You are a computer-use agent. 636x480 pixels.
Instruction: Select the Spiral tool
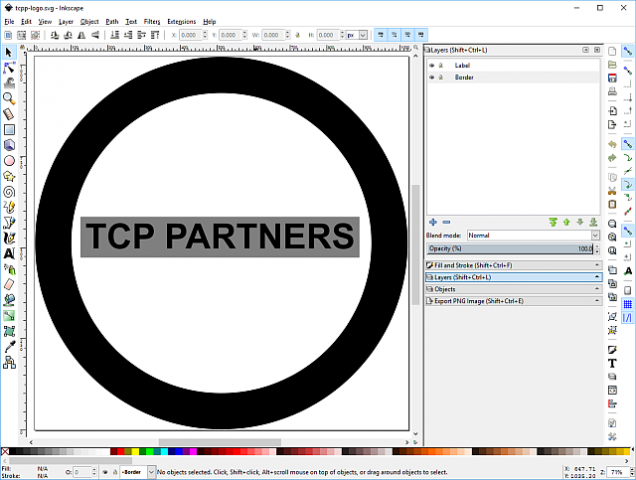click(9, 191)
